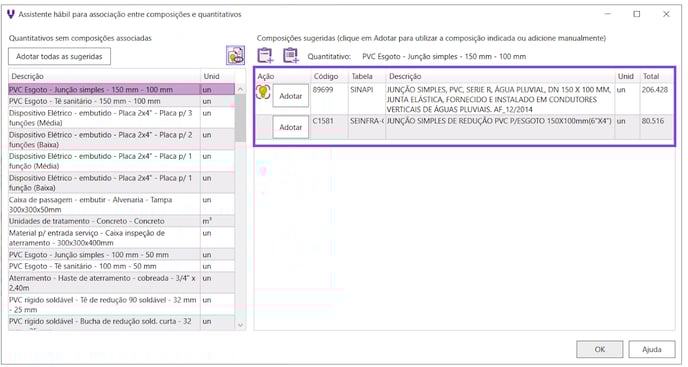This screenshot has width=688, height=367.
Task: Select Caixa de passagem embutir Alvenaria row
Action: tap(122, 205)
